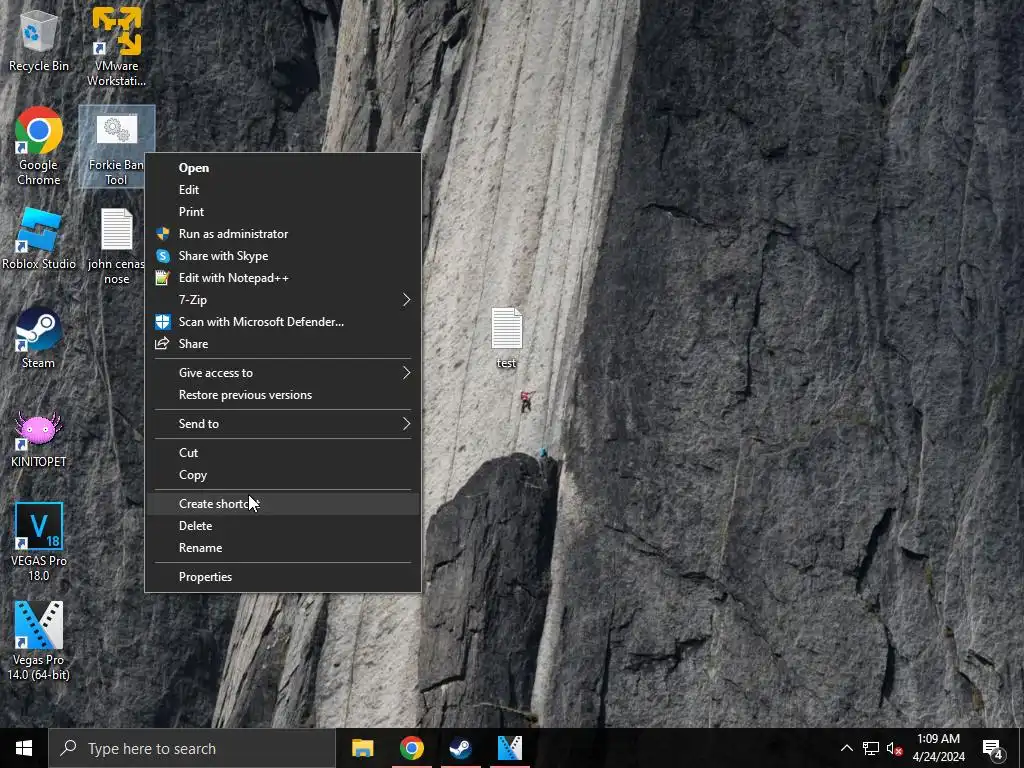The image size is (1024, 768).
Task: Select the test text file on desktop
Action: tap(507, 338)
